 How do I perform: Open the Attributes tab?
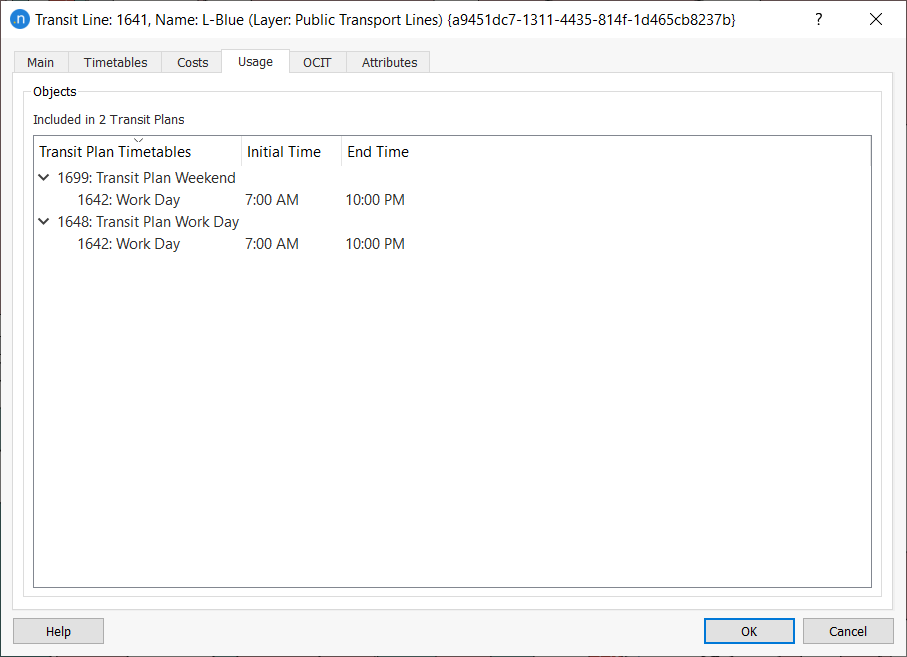pos(388,61)
